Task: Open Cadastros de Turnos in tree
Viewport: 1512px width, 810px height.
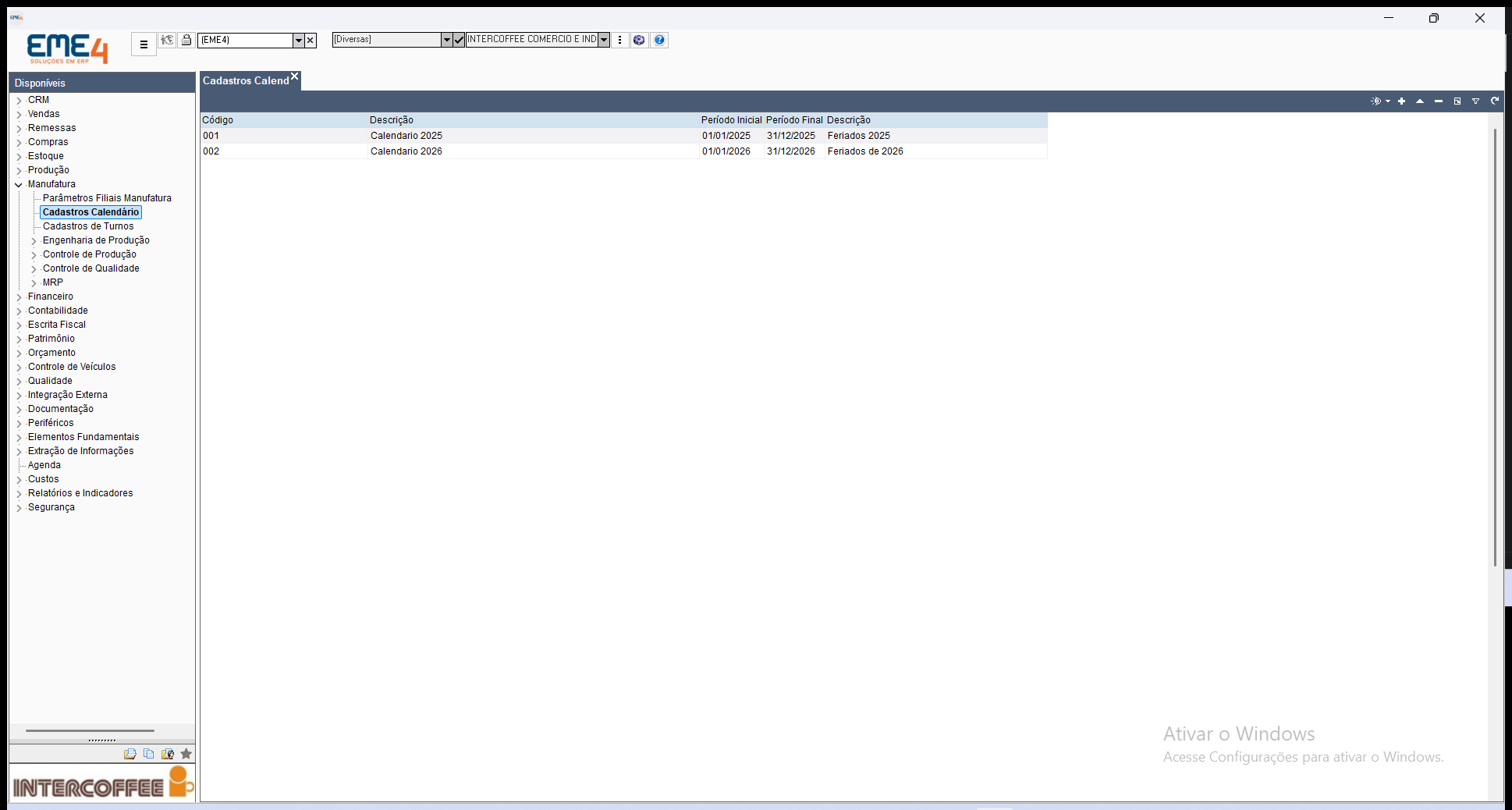Action: point(88,226)
